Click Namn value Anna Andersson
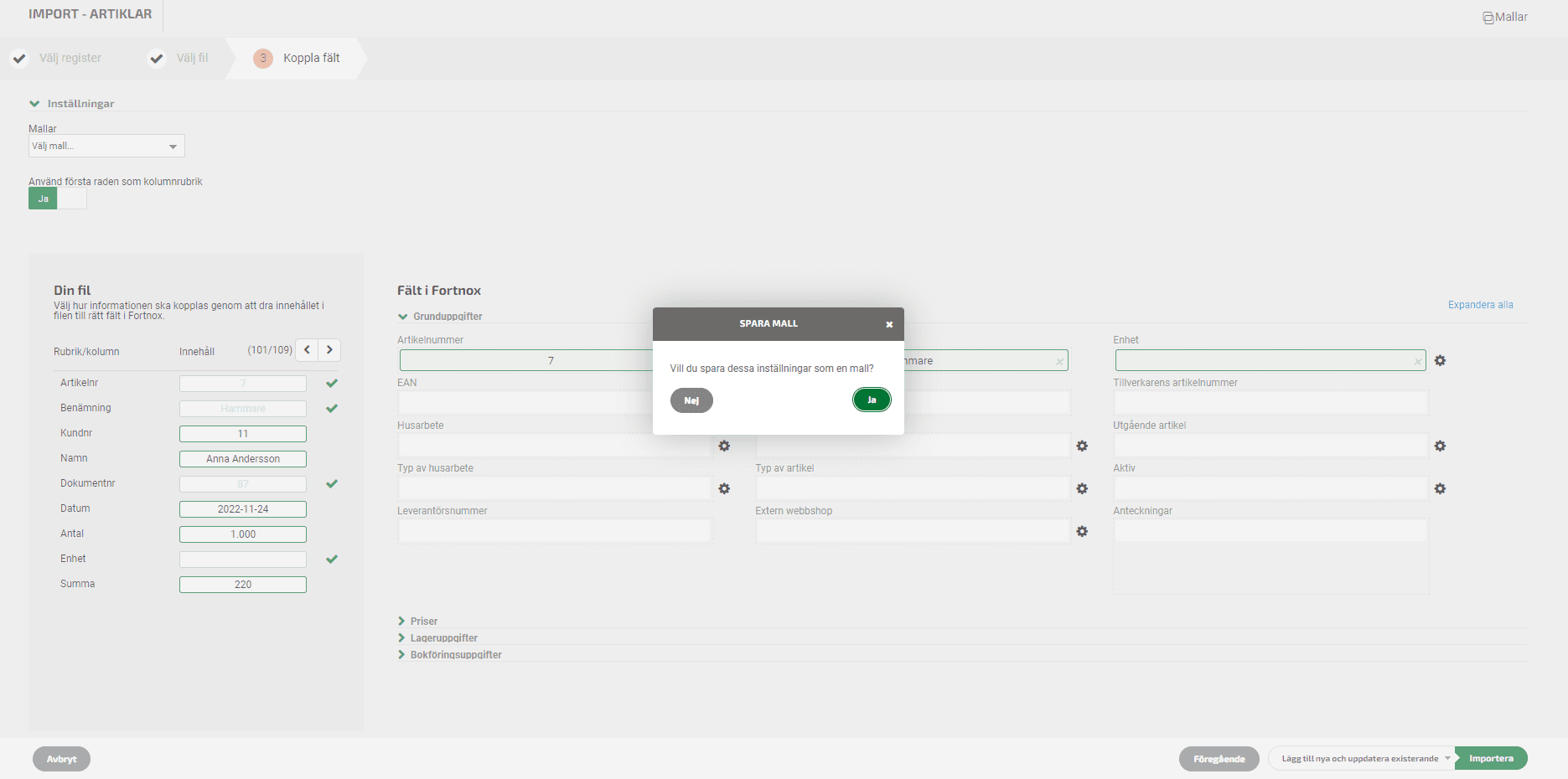The image size is (1568, 779). pyautogui.click(x=243, y=459)
